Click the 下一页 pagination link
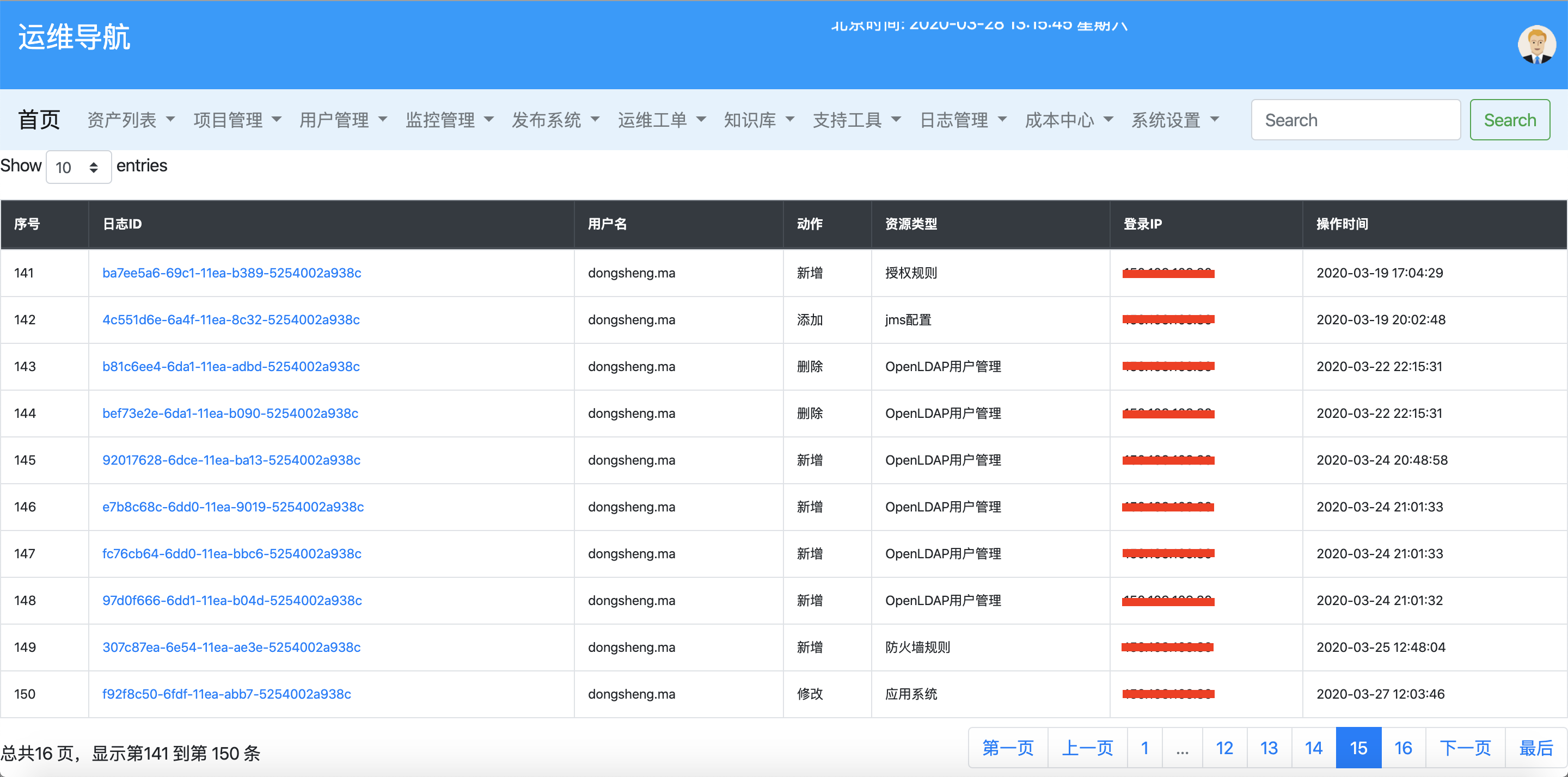This screenshot has height=777, width=1568. [1466, 748]
